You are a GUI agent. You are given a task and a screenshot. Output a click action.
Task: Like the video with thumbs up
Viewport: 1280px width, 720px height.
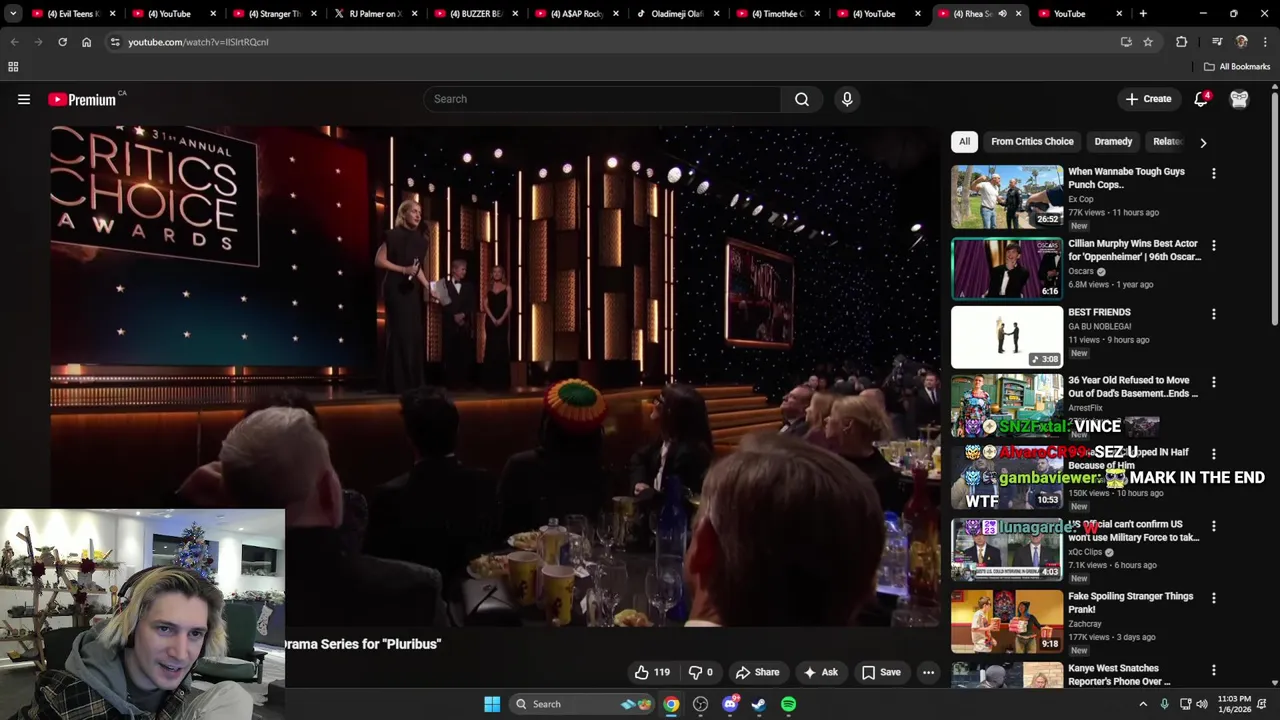pyautogui.click(x=651, y=672)
